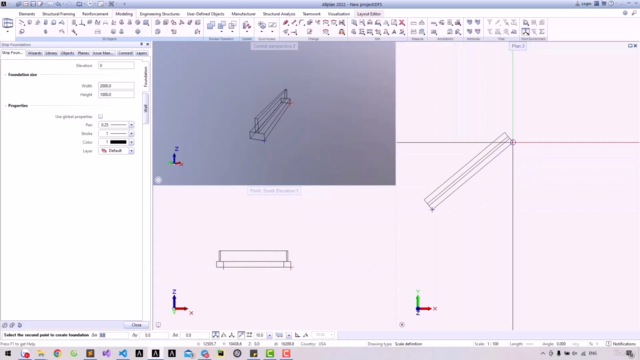This screenshot has height=360, width=640.
Task: Click the Update icon in ribbon
Action: point(247,26)
